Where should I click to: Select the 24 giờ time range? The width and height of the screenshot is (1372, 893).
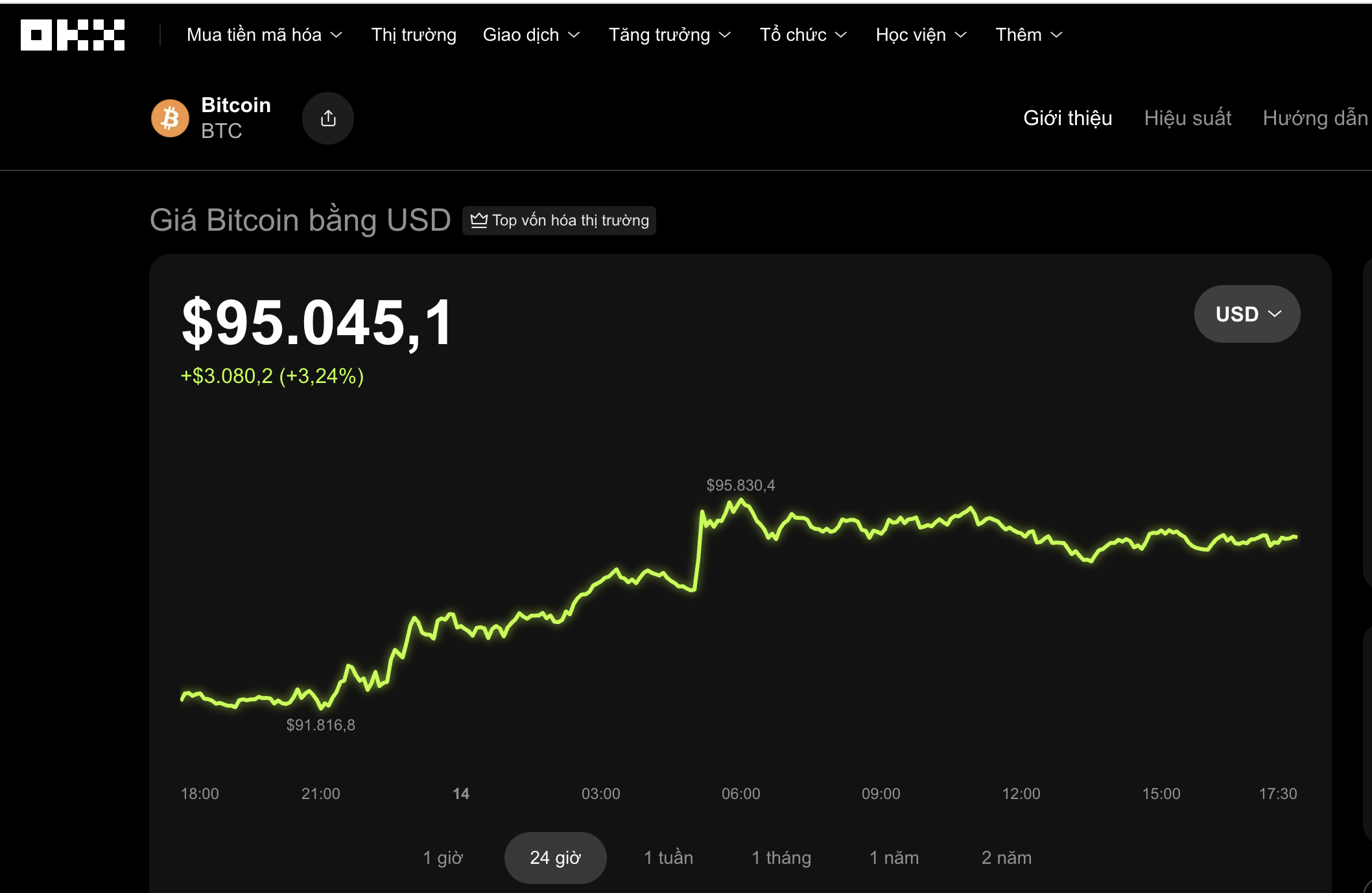[x=555, y=857]
